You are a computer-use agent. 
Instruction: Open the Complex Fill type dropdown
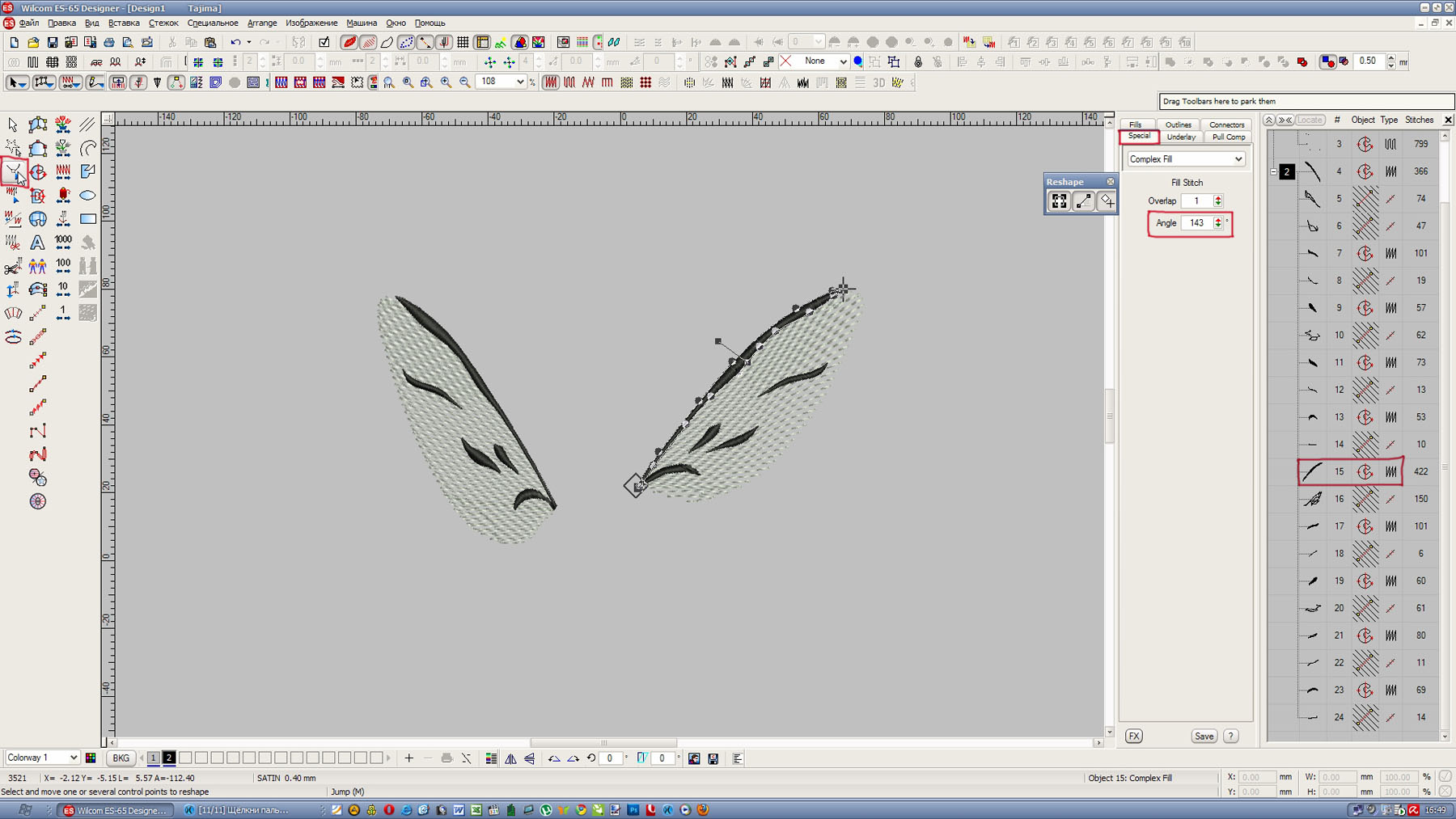1238,159
